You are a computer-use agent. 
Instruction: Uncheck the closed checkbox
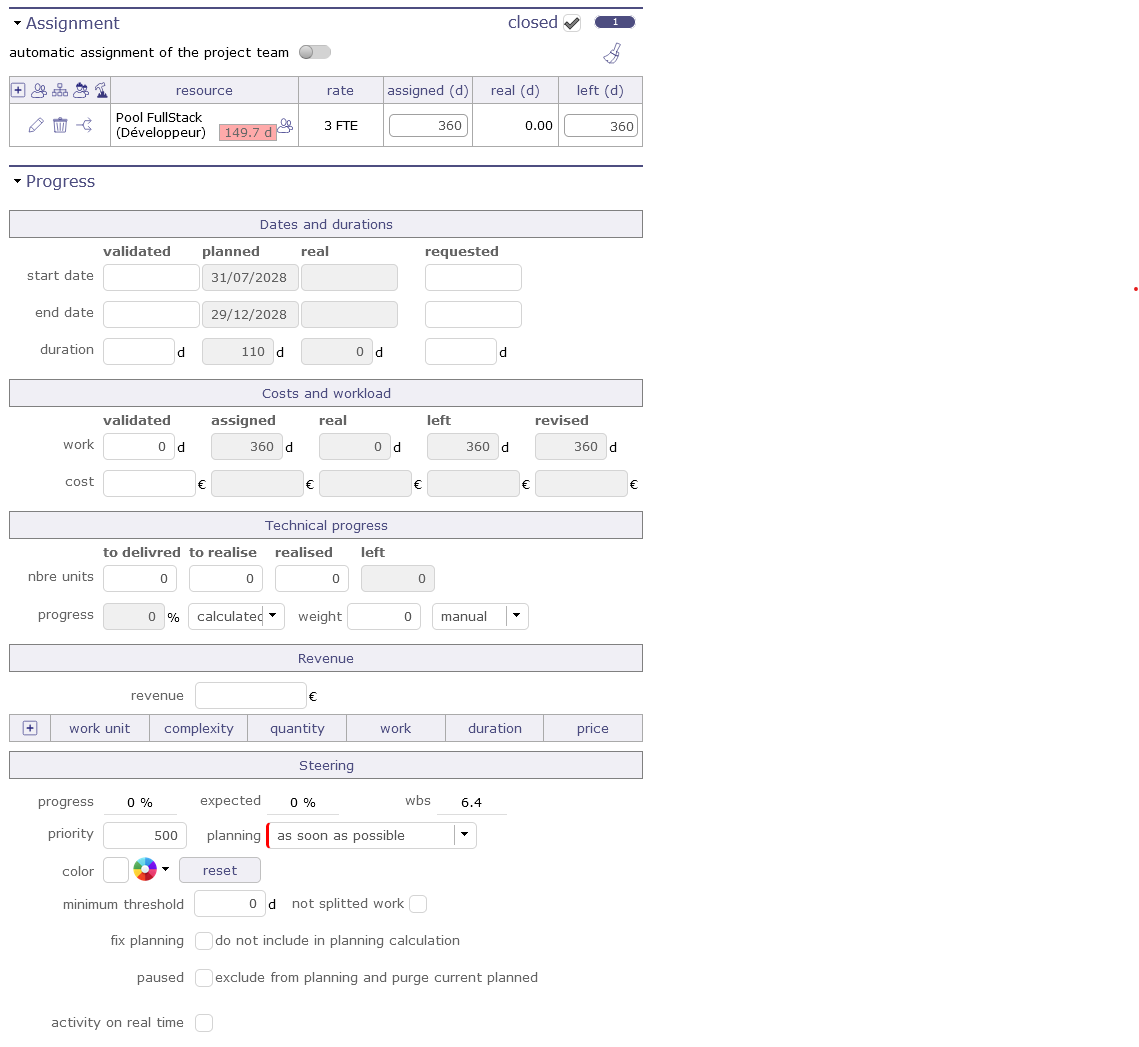pyautogui.click(x=572, y=23)
